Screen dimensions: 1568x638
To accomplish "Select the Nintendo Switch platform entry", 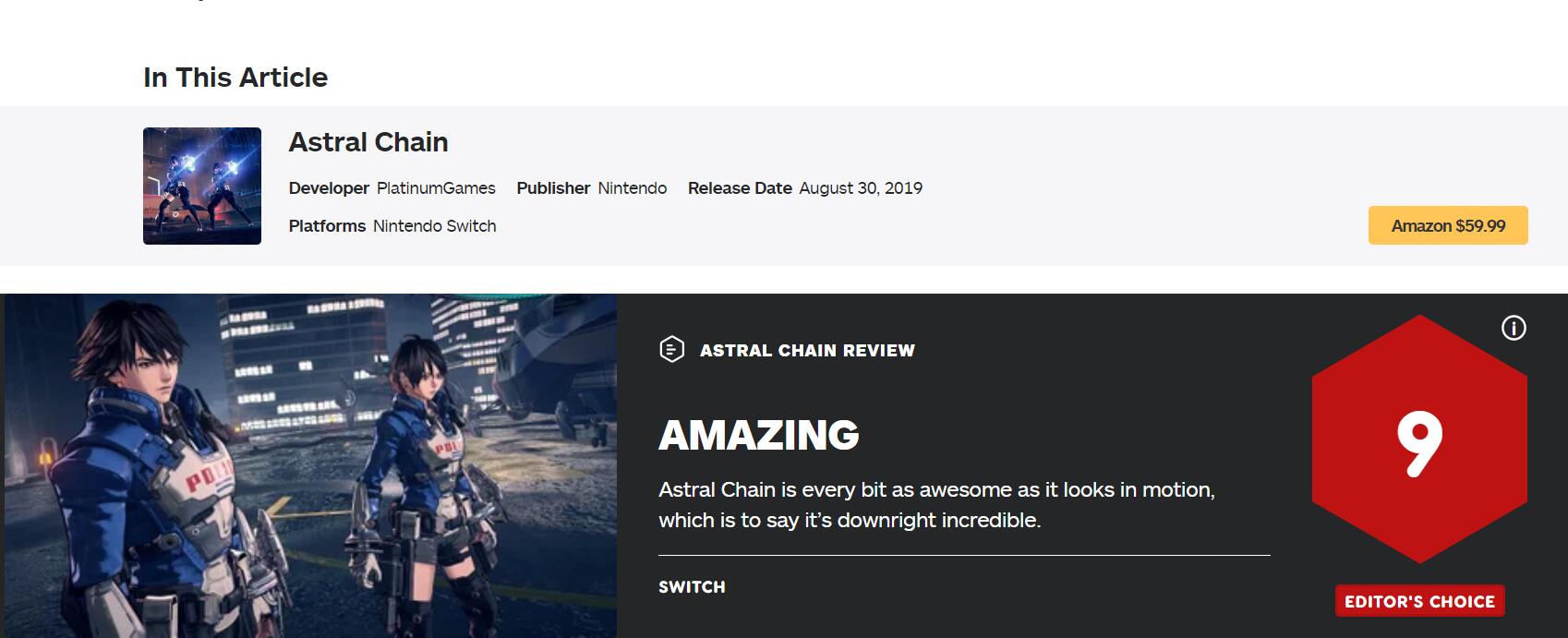I will point(434,226).
